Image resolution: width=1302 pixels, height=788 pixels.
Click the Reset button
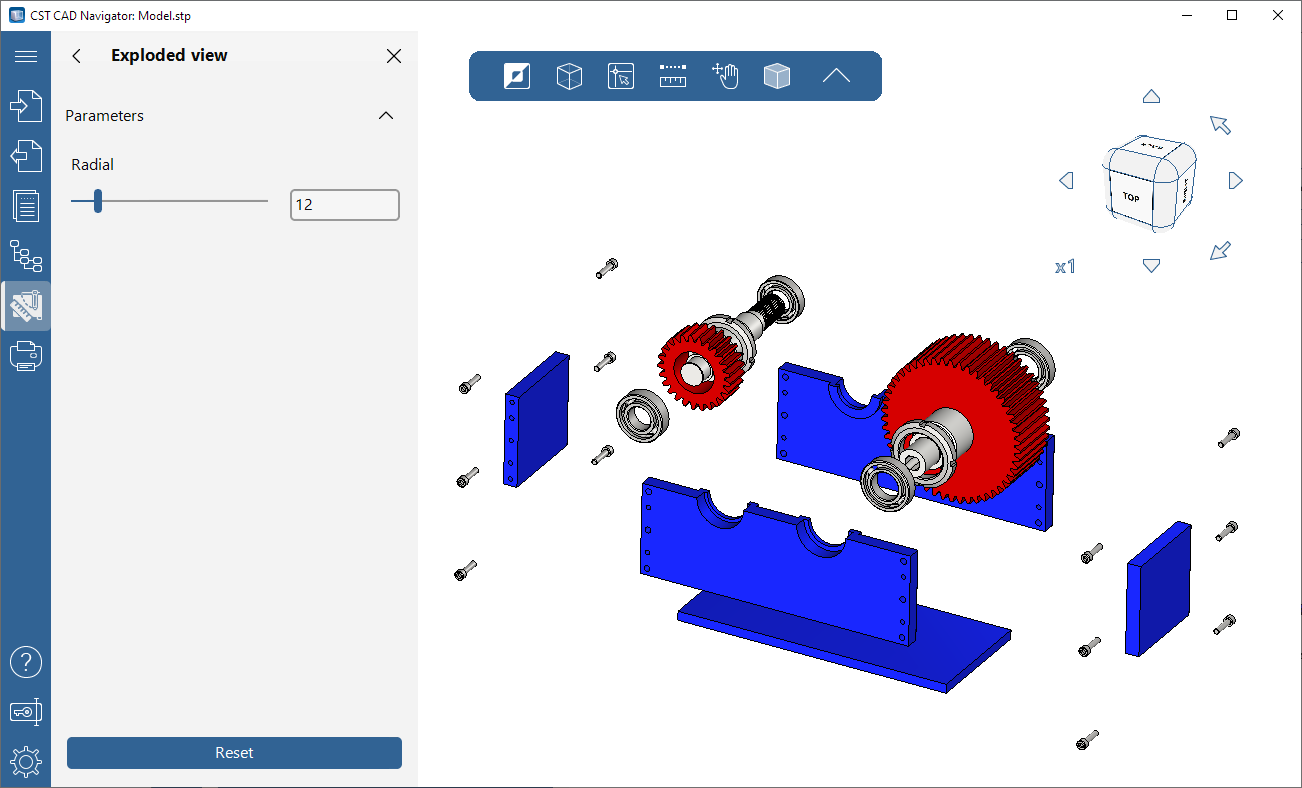pyautogui.click(x=234, y=753)
